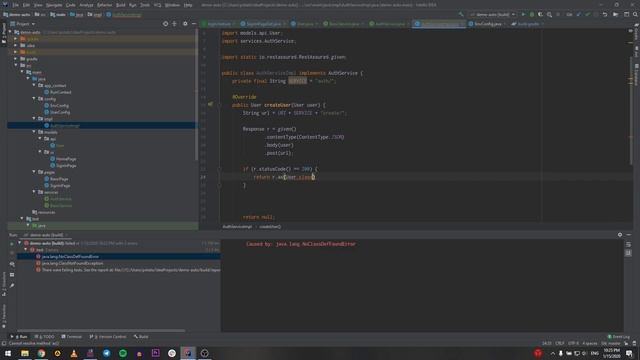This screenshot has width=640, height=360.
Task: Open the run configuration dropdown
Action: pyautogui.click(x=493, y=14)
